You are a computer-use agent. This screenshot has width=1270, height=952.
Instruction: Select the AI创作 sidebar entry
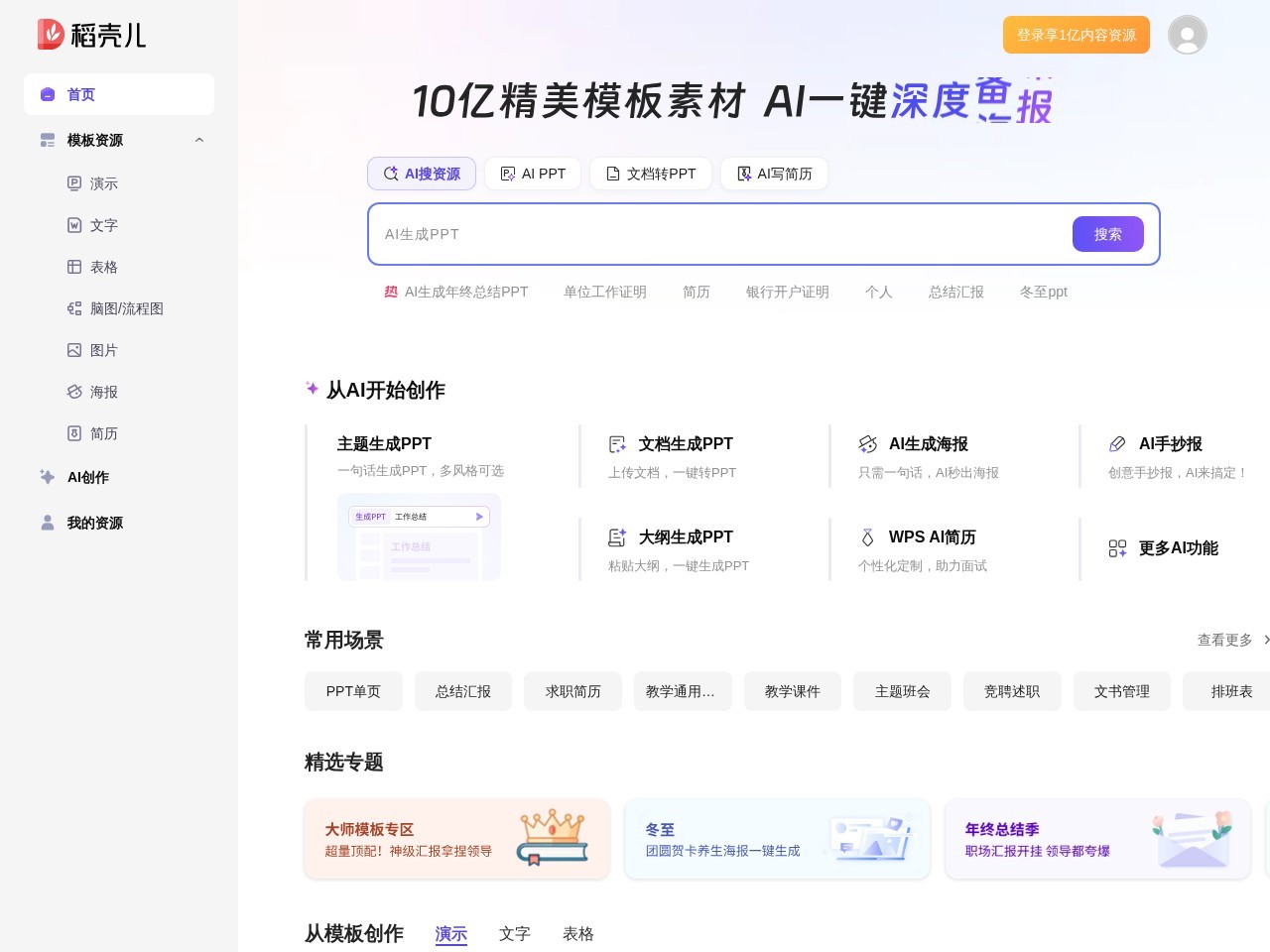tap(87, 477)
